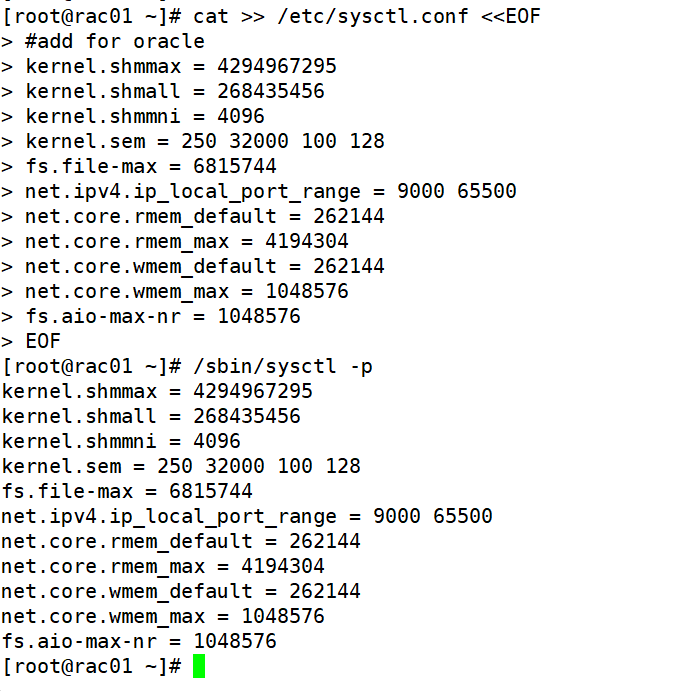Click the kernel.shmall heredoc line
698x691 pixels.
174,91
